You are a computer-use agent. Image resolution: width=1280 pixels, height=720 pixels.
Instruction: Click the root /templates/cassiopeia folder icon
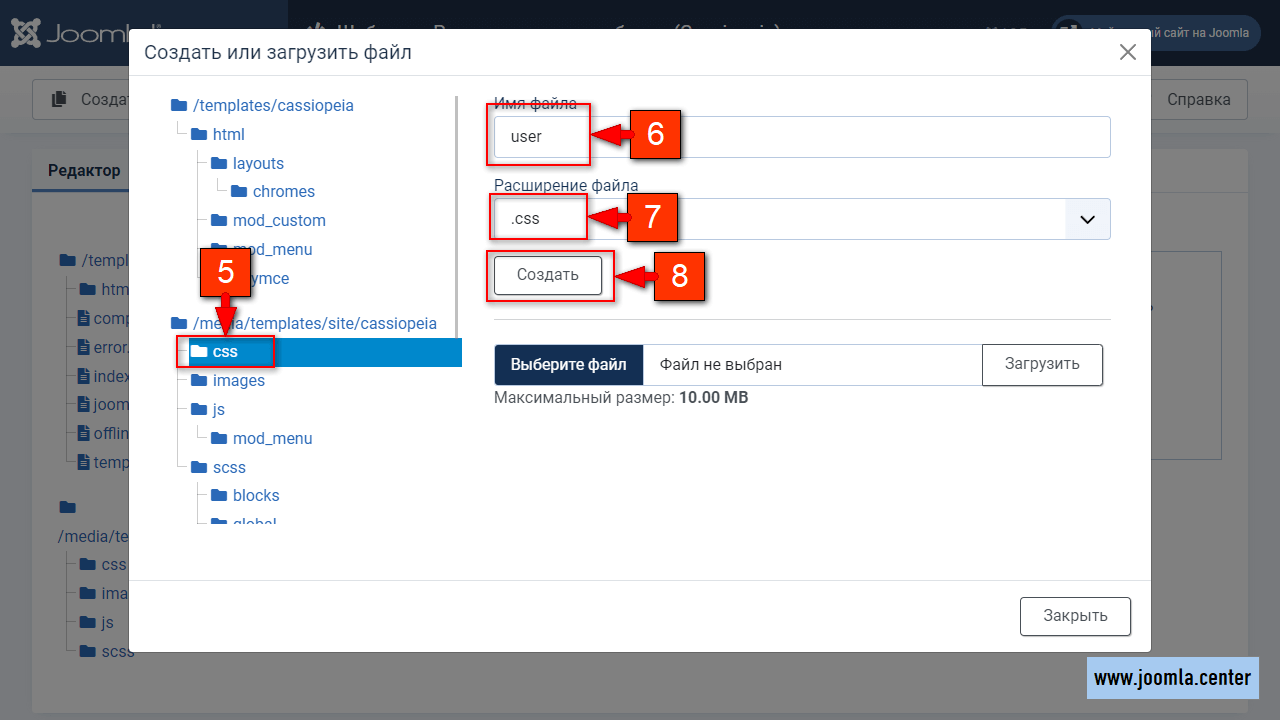click(179, 105)
